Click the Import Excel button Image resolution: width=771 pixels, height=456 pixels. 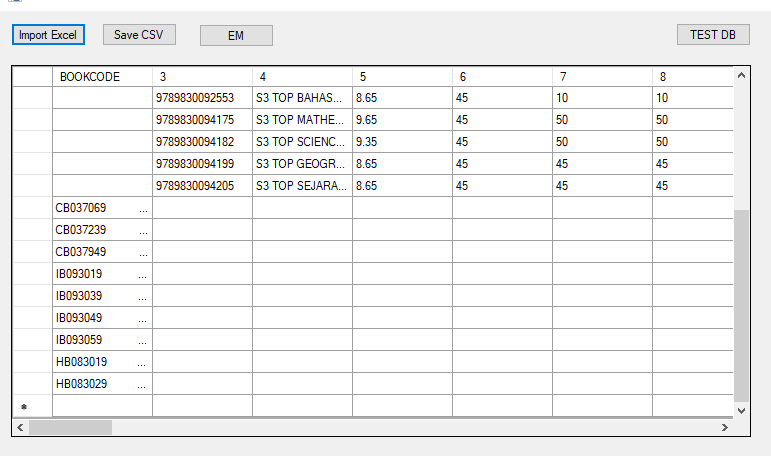coord(48,35)
